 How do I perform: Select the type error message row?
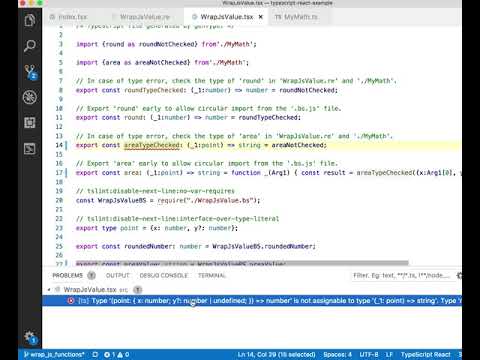pos(252,301)
